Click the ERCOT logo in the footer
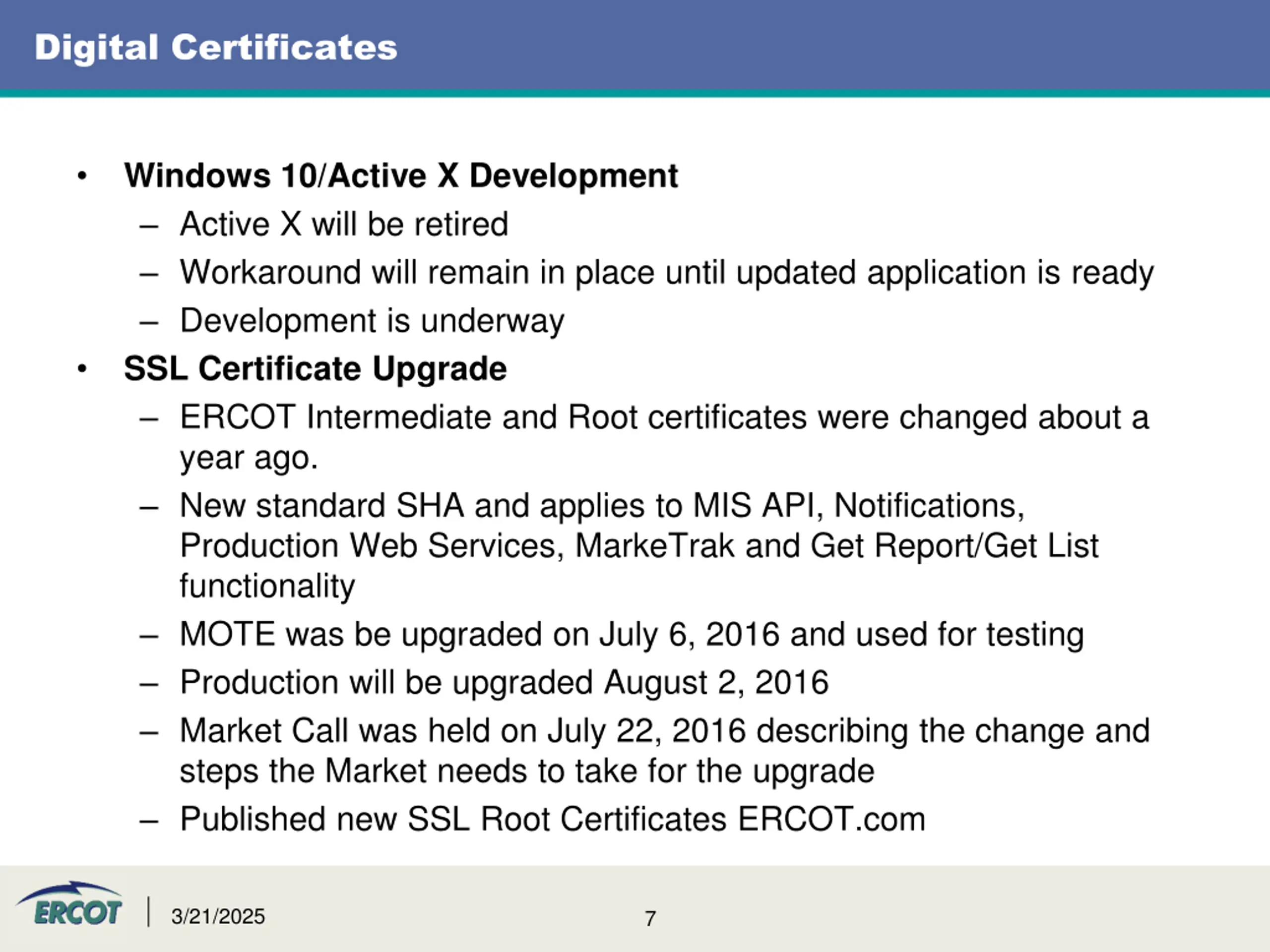 click(x=69, y=904)
